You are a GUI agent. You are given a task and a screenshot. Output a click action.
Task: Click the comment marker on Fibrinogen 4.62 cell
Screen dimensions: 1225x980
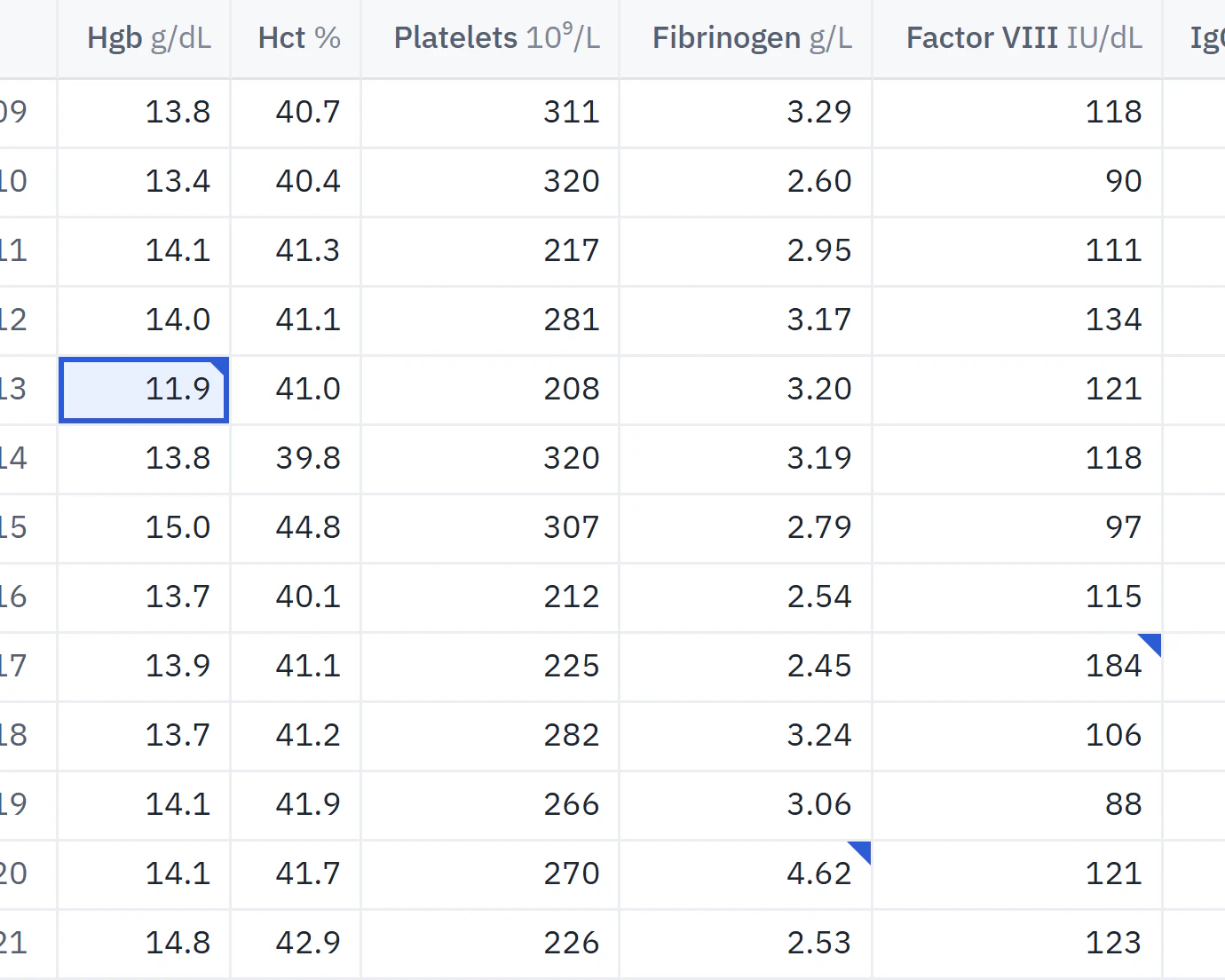862,850
